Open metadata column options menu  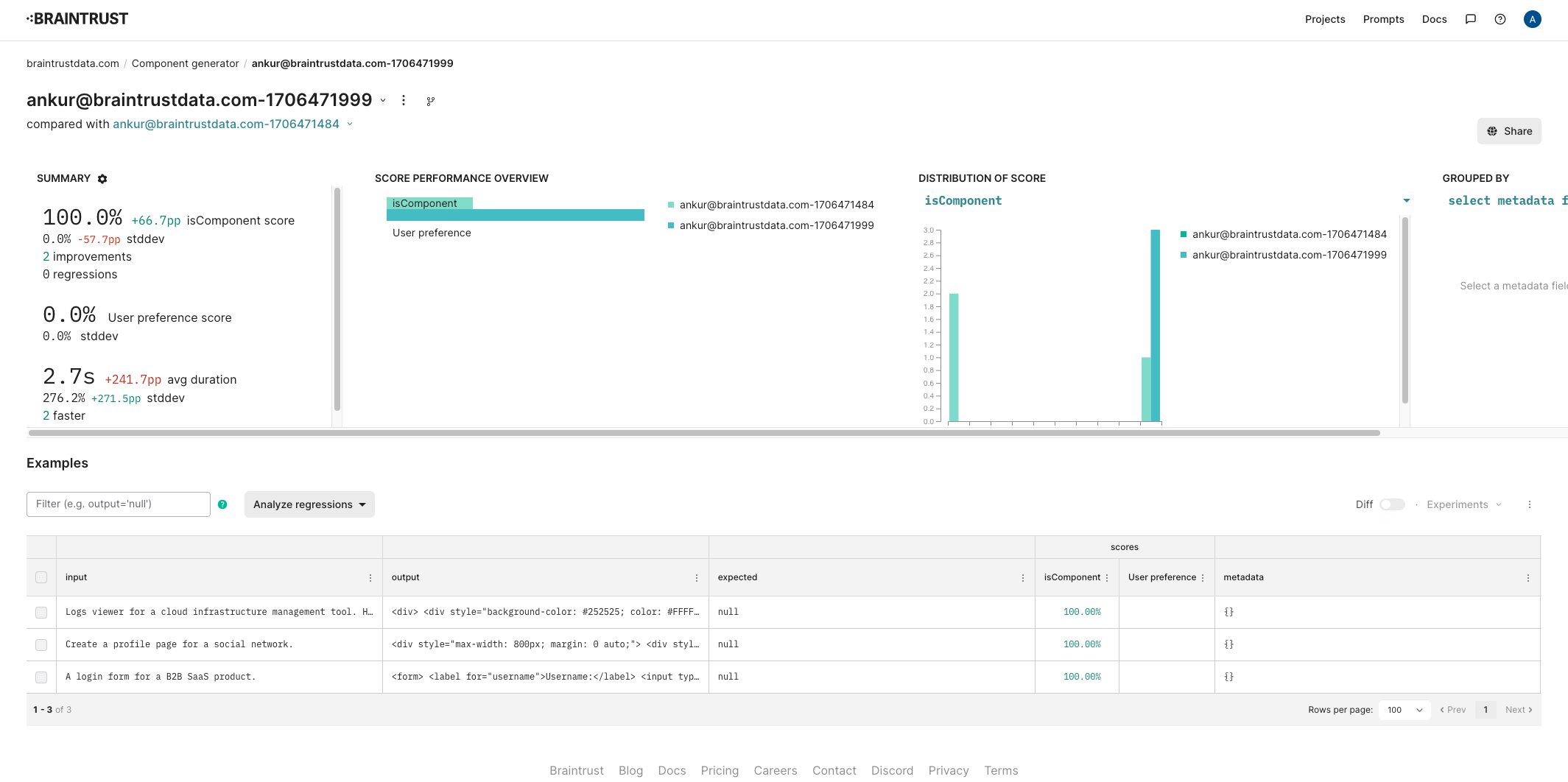1528,578
